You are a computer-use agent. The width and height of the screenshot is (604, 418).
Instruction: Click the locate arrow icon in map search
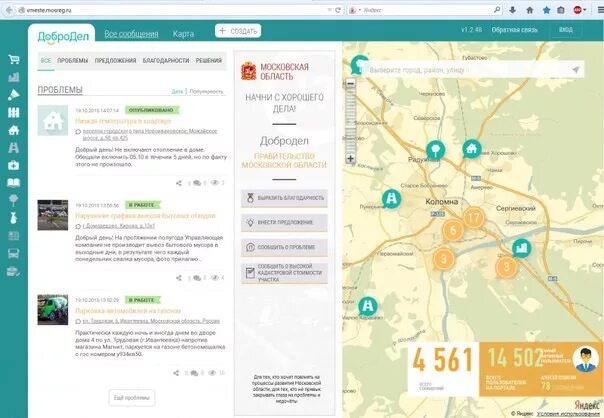(575, 70)
